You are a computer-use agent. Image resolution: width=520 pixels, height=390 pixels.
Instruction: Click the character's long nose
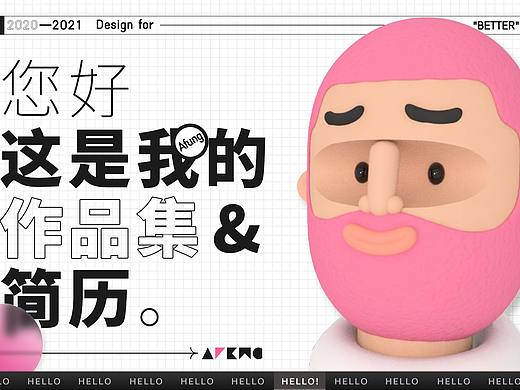tap(382, 178)
